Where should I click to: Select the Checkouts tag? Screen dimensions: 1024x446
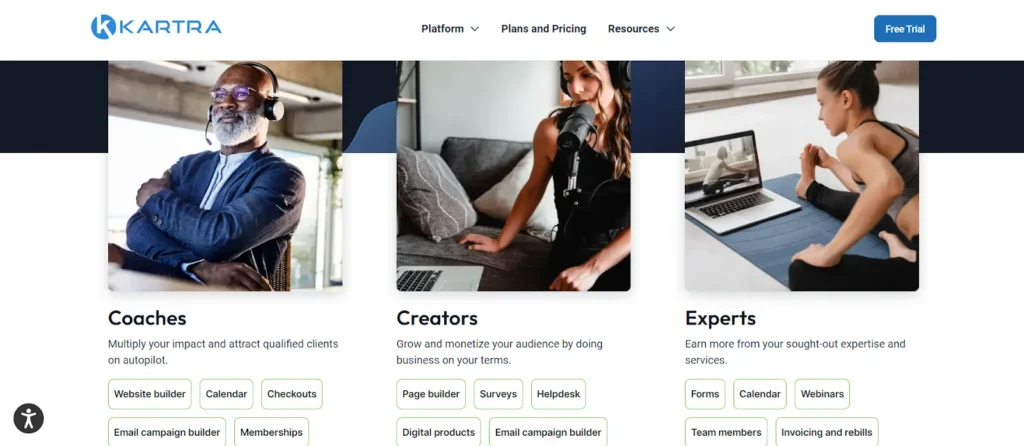tap(291, 394)
